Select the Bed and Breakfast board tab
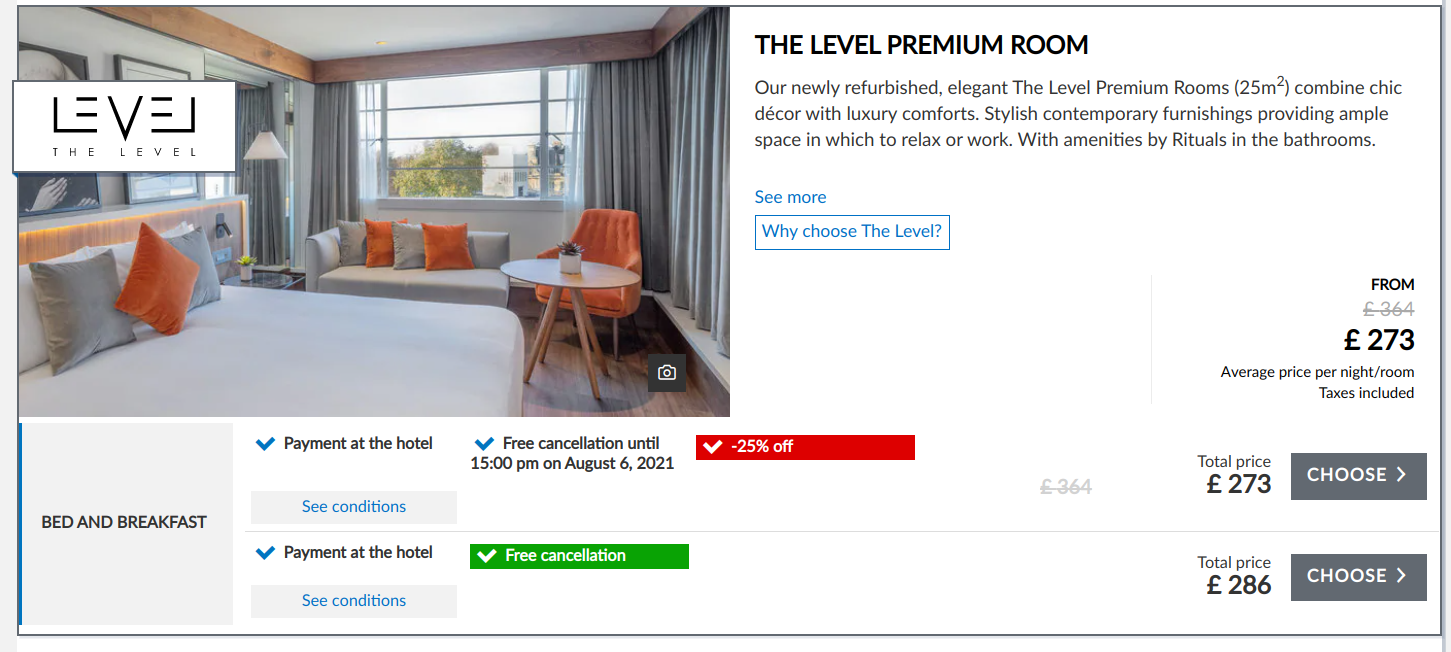This screenshot has height=652, width=1451. coord(126,523)
